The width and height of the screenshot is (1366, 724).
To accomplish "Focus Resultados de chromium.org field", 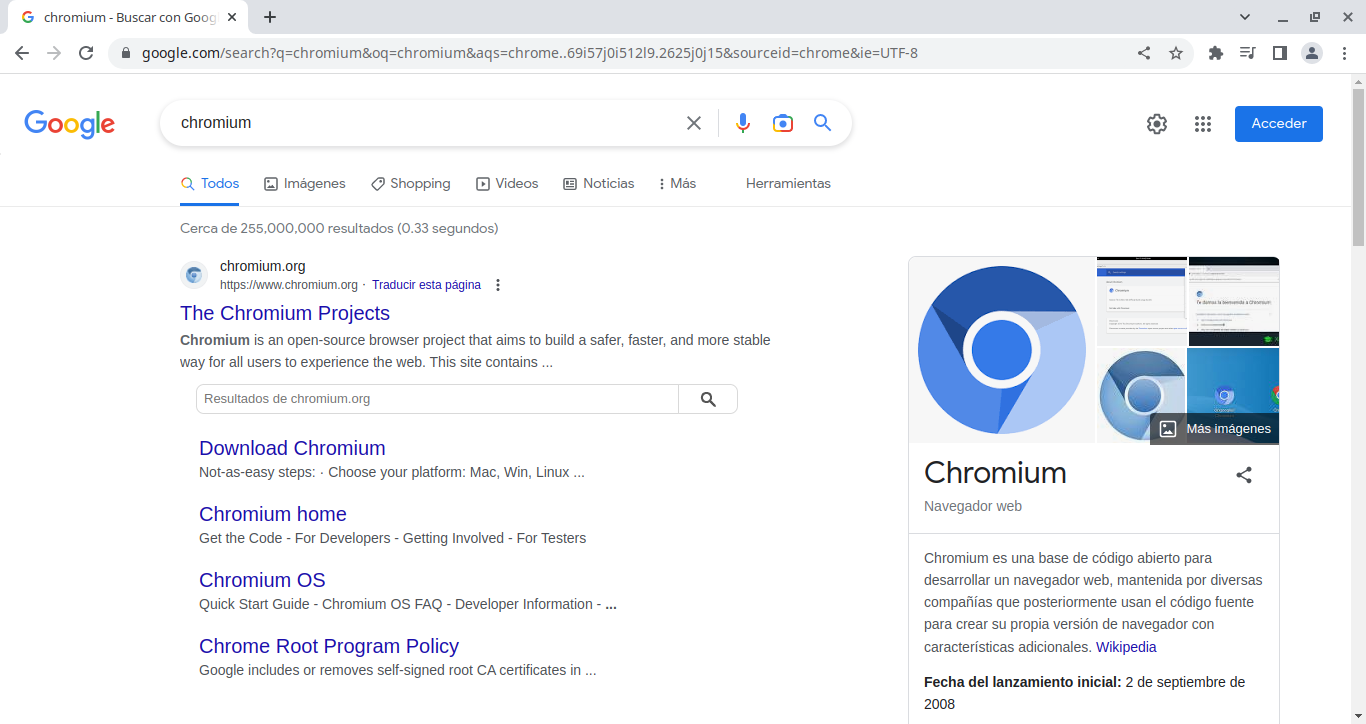I will (x=437, y=399).
